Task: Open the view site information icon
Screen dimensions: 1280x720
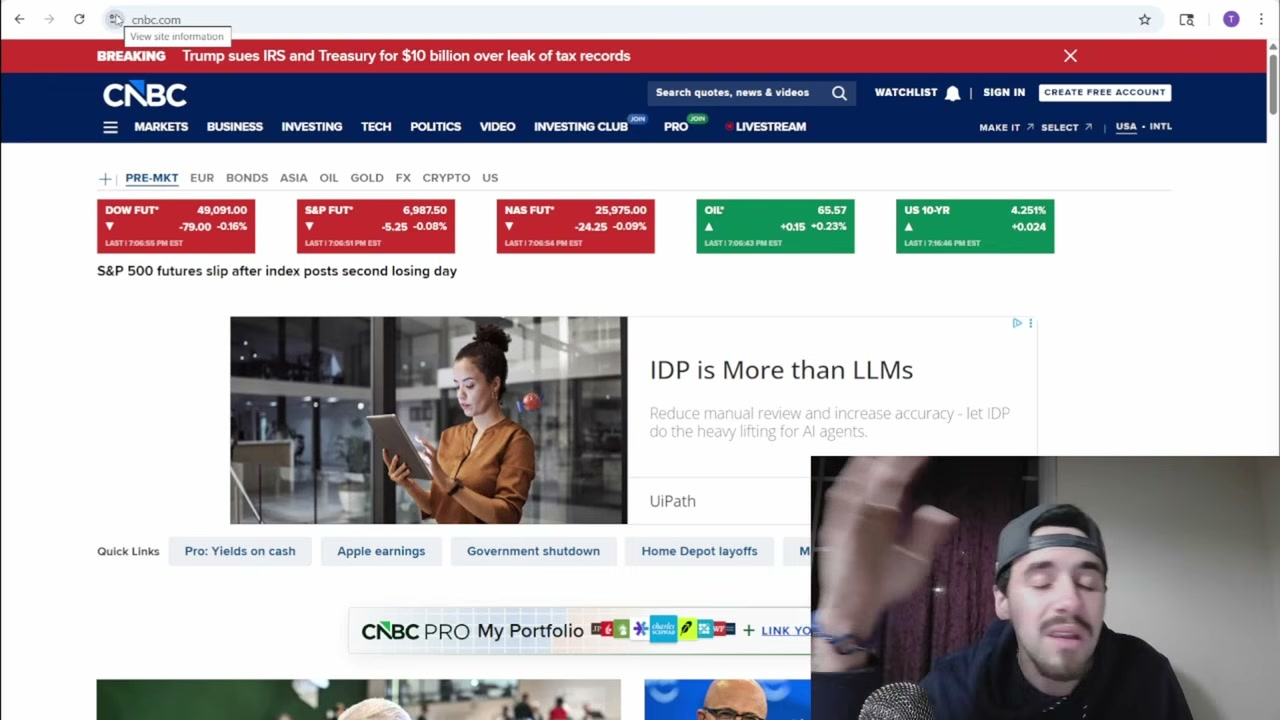Action: pyautogui.click(x=115, y=19)
